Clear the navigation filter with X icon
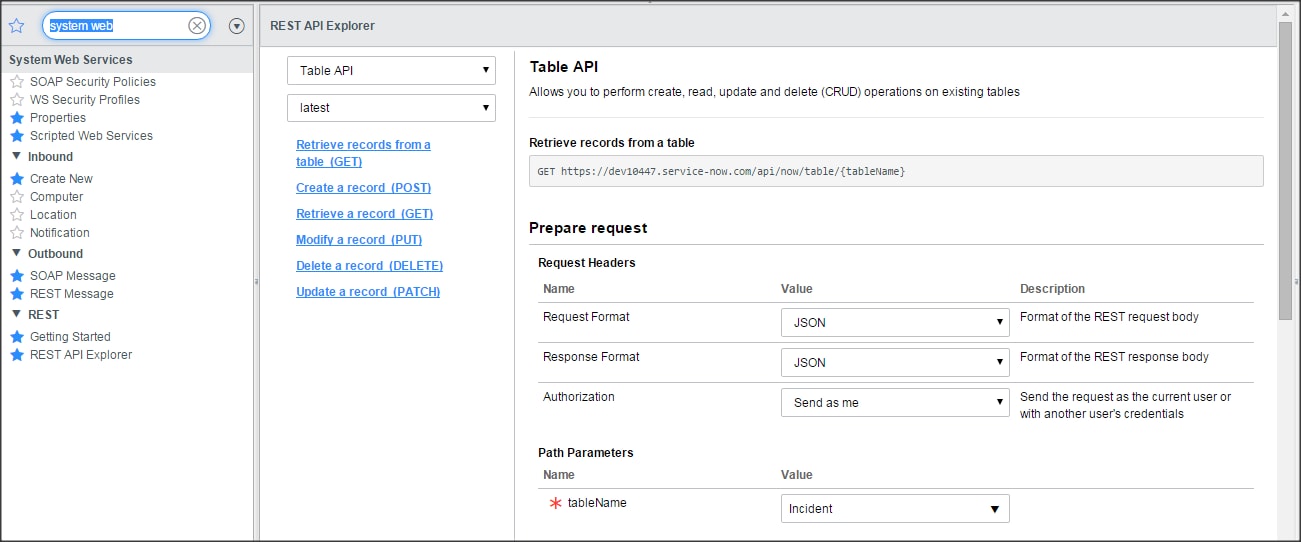 197,26
